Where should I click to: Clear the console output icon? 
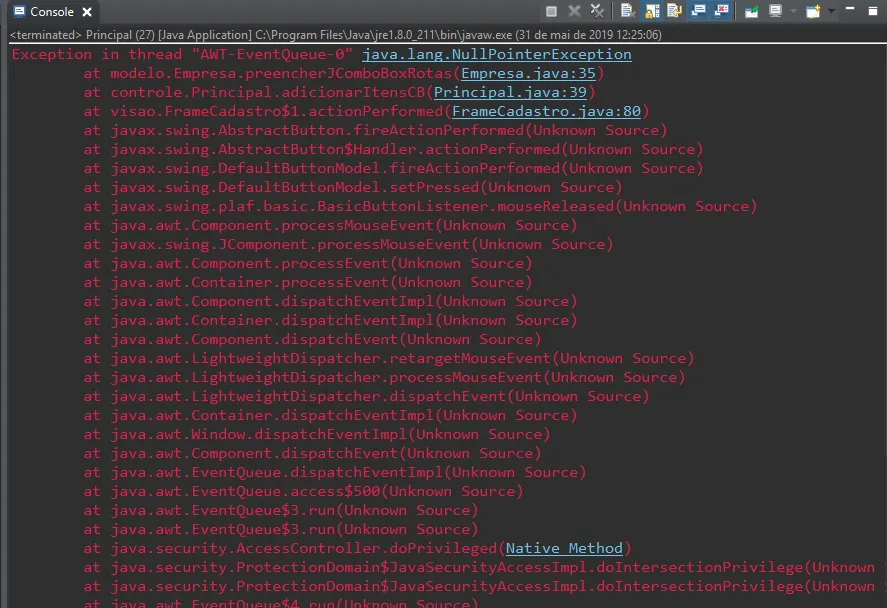627,11
